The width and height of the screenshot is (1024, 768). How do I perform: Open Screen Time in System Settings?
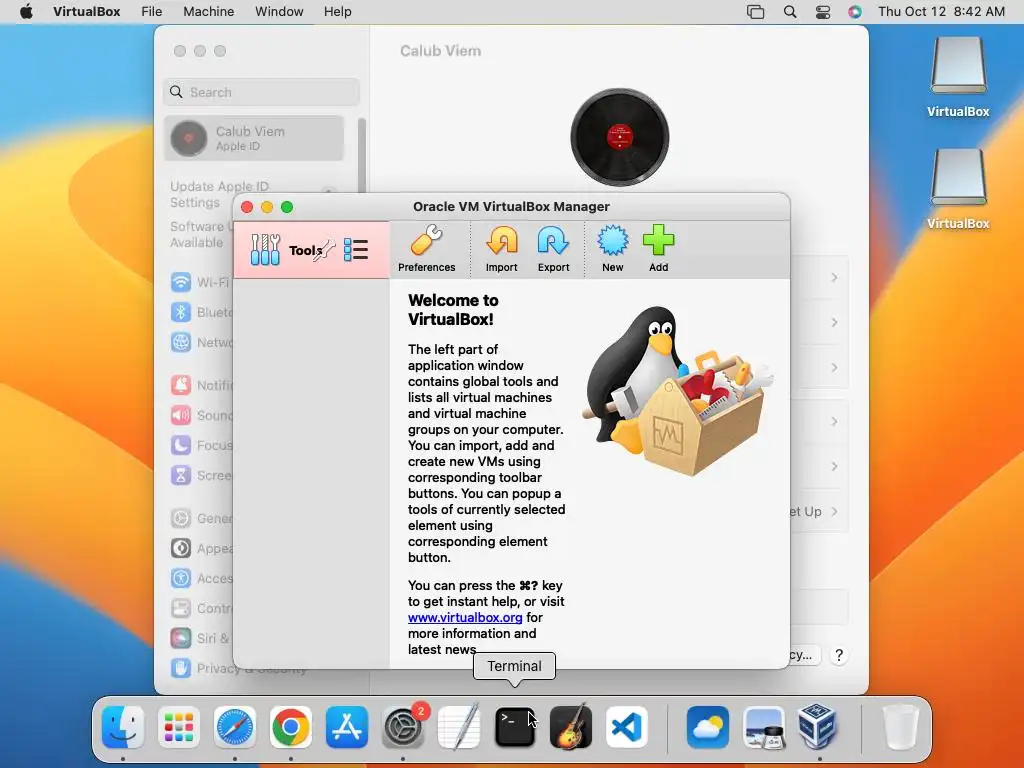(x=200, y=475)
